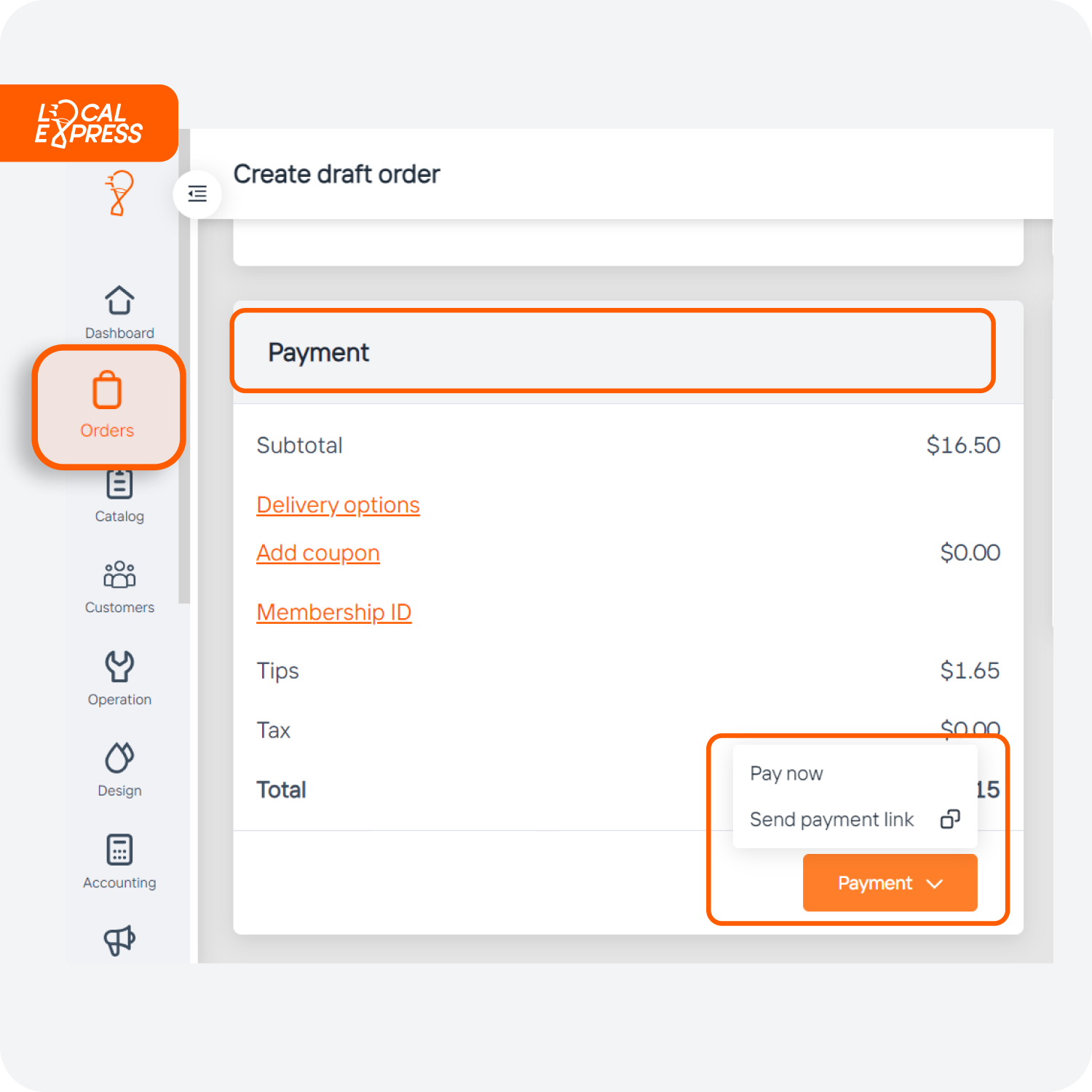The height and width of the screenshot is (1092, 1092).
Task: Click the sidebar vertical scrollbar
Action: coord(184,364)
